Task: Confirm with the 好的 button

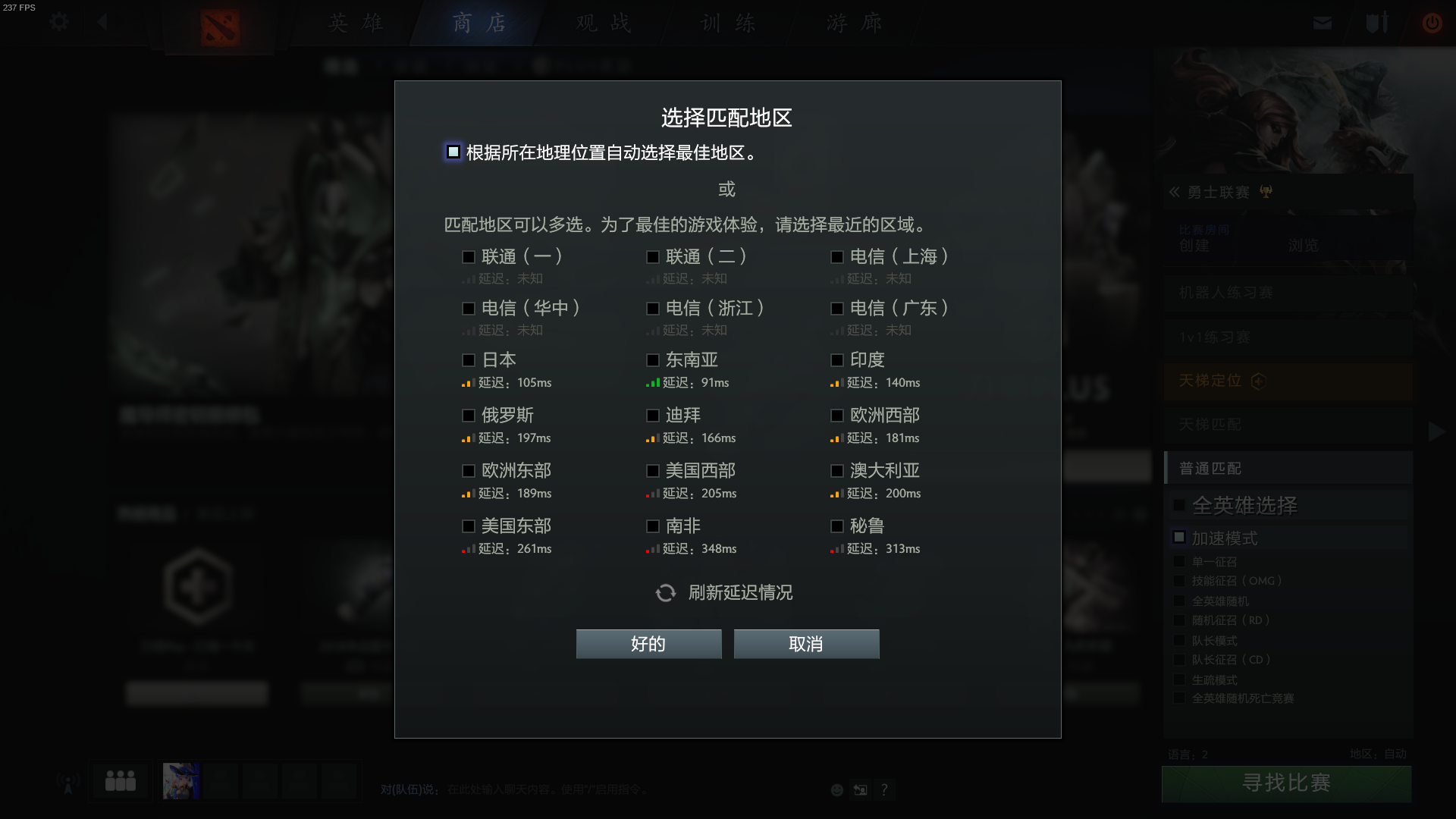Action: tap(648, 644)
